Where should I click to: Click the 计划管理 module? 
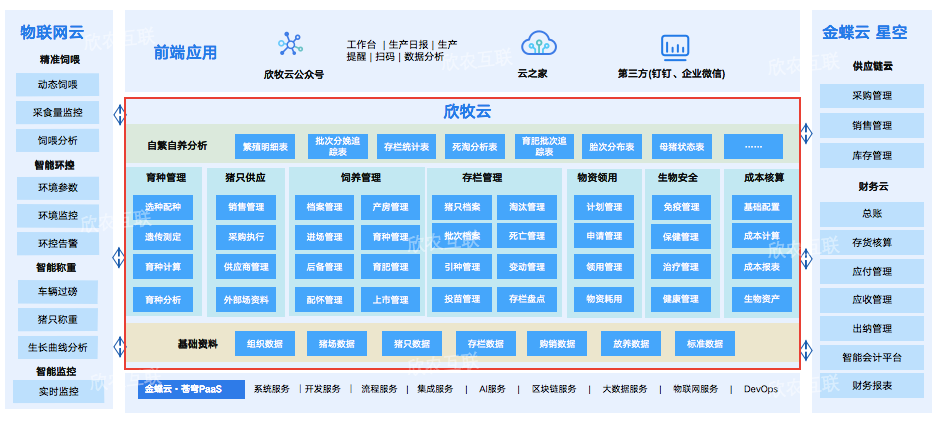(x=604, y=207)
